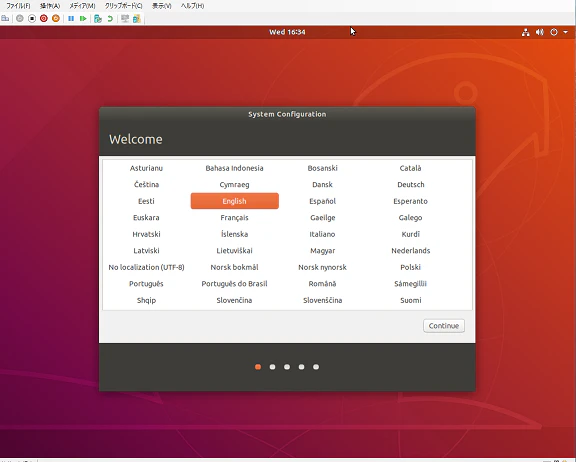Open the クリップボード(C) menu

[x=123, y=6]
